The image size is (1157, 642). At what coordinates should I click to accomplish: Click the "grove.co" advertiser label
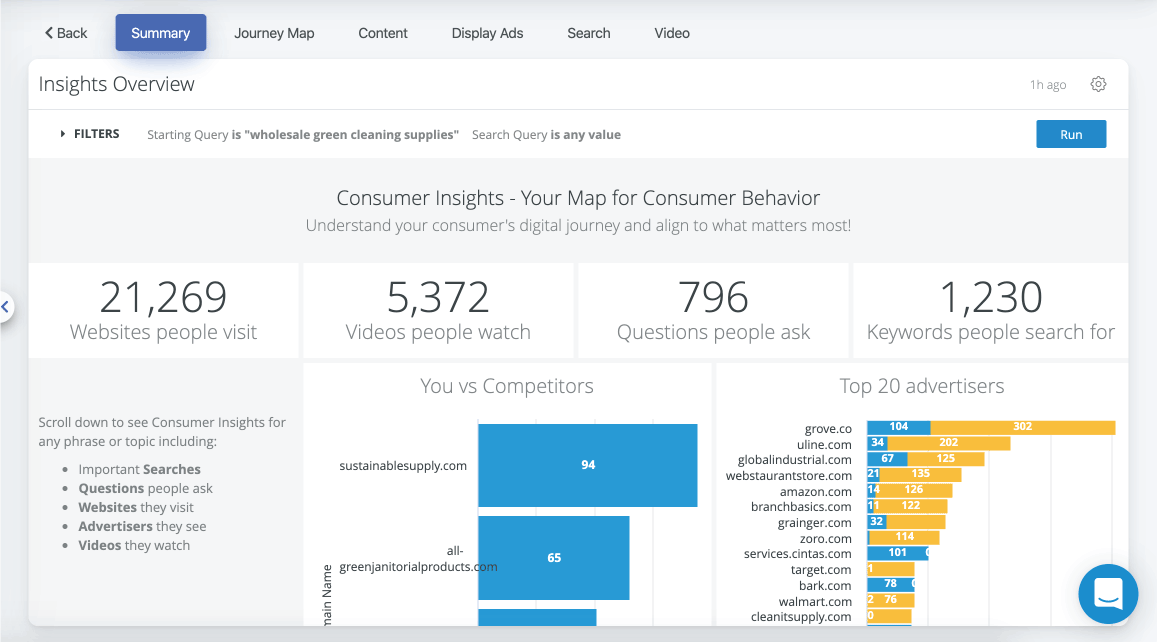[828, 429]
